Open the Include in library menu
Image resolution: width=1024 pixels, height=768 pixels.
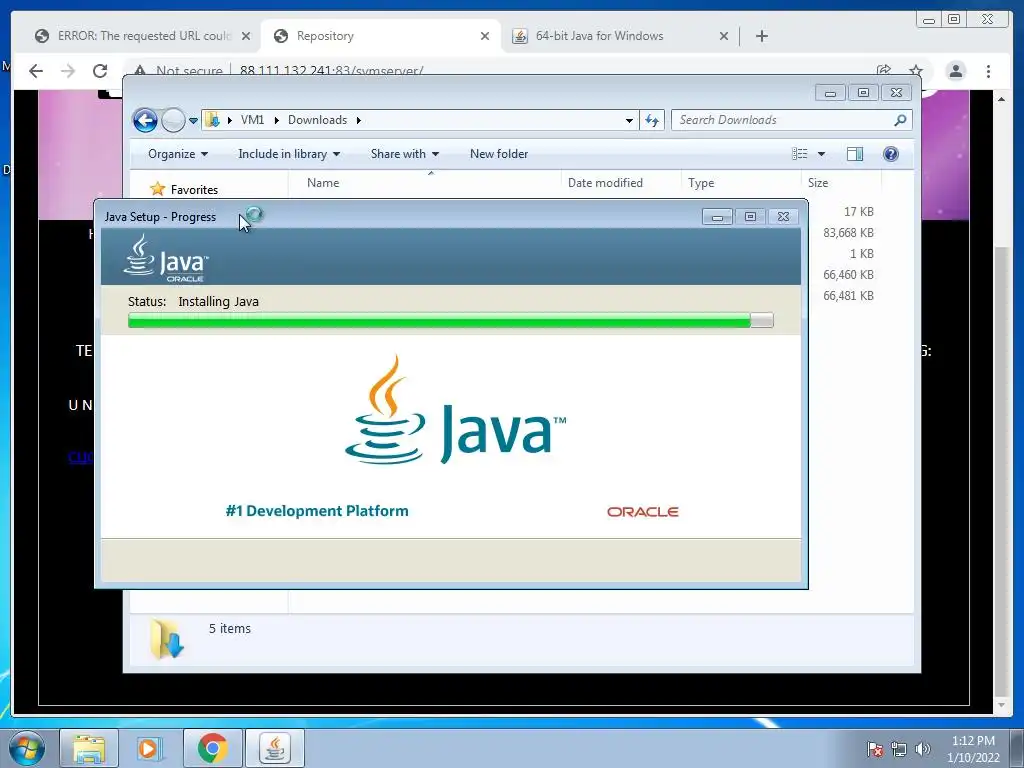coord(289,154)
